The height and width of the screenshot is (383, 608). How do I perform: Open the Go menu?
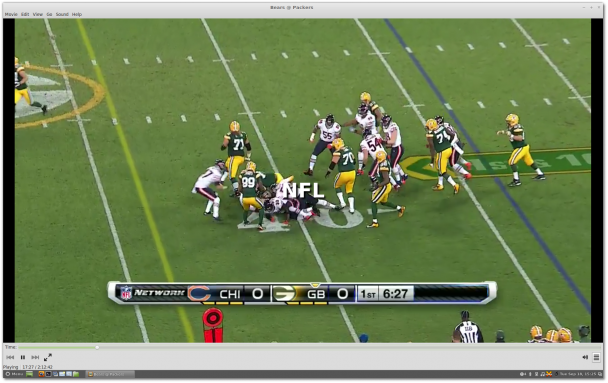[49, 14]
